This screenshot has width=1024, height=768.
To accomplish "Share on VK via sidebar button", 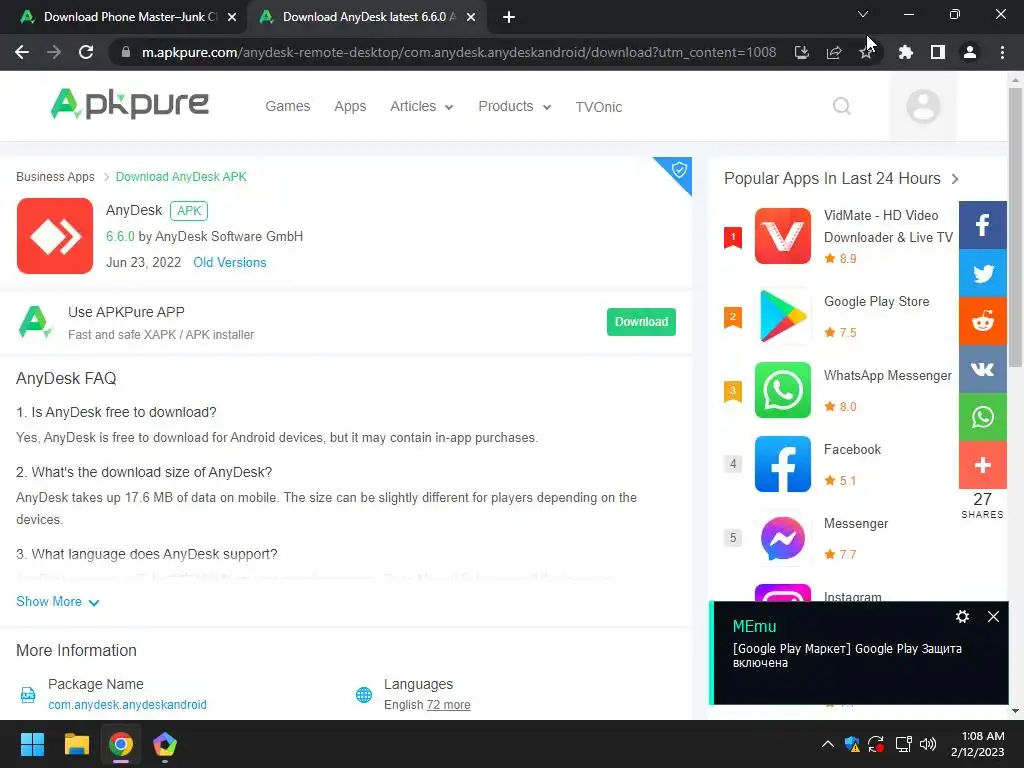I will (x=982, y=369).
